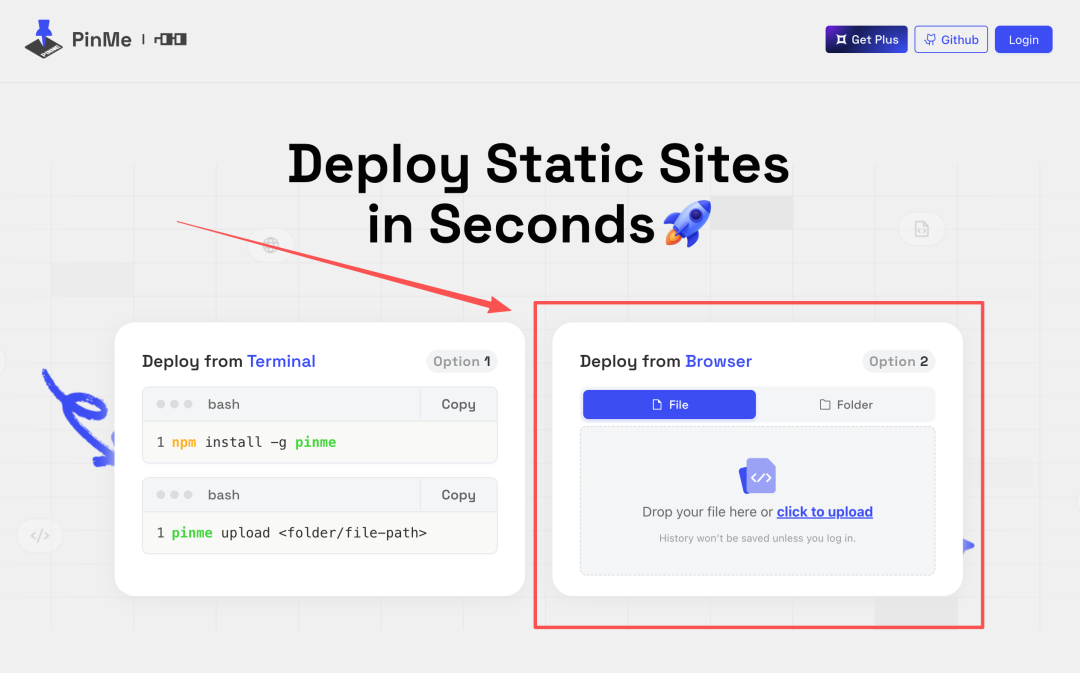Click the Option 2 badge
1080x673 pixels.
(x=898, y=362)
